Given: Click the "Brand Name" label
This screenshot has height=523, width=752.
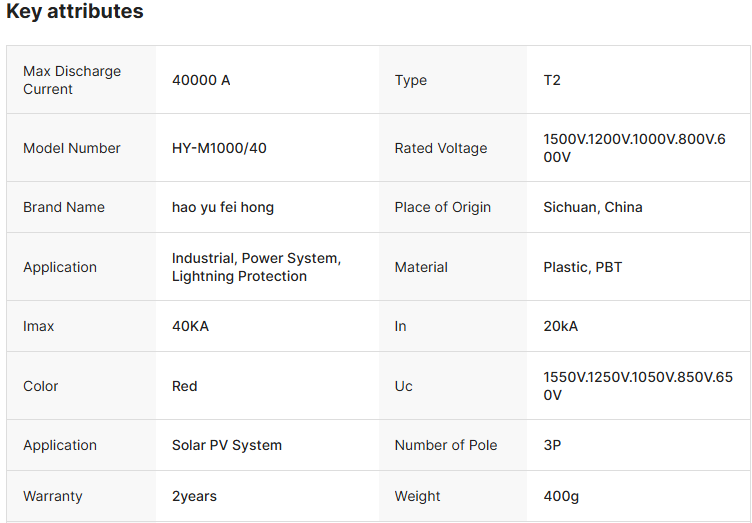Looking at the screenshot, I should coord(64,207).
